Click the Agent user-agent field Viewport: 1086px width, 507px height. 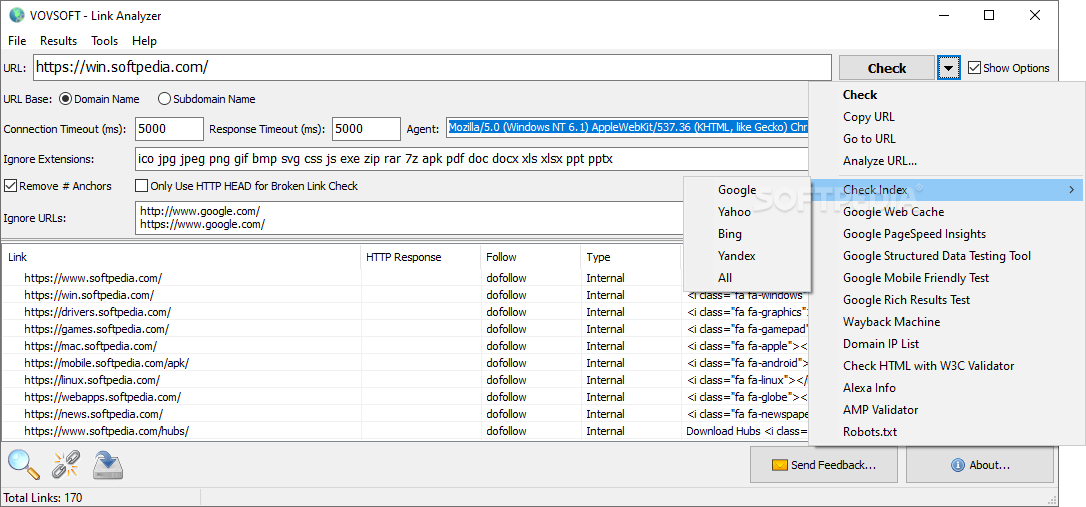coord(627,128)
